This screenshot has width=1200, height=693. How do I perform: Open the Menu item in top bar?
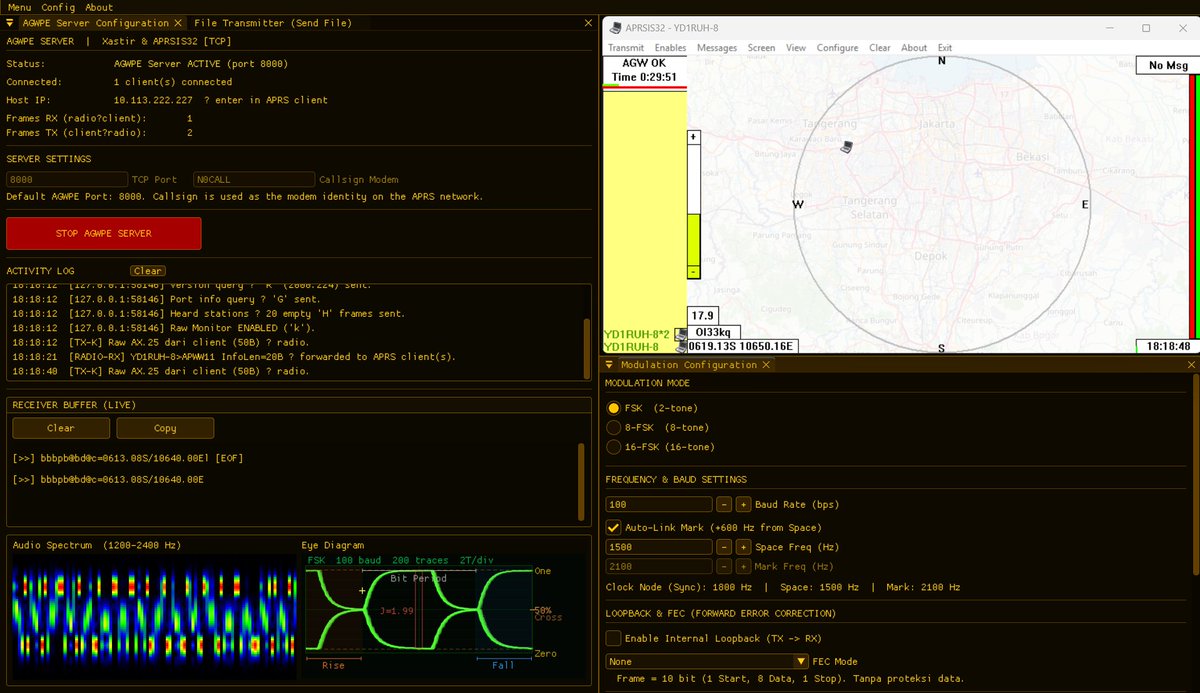(19, 7)
